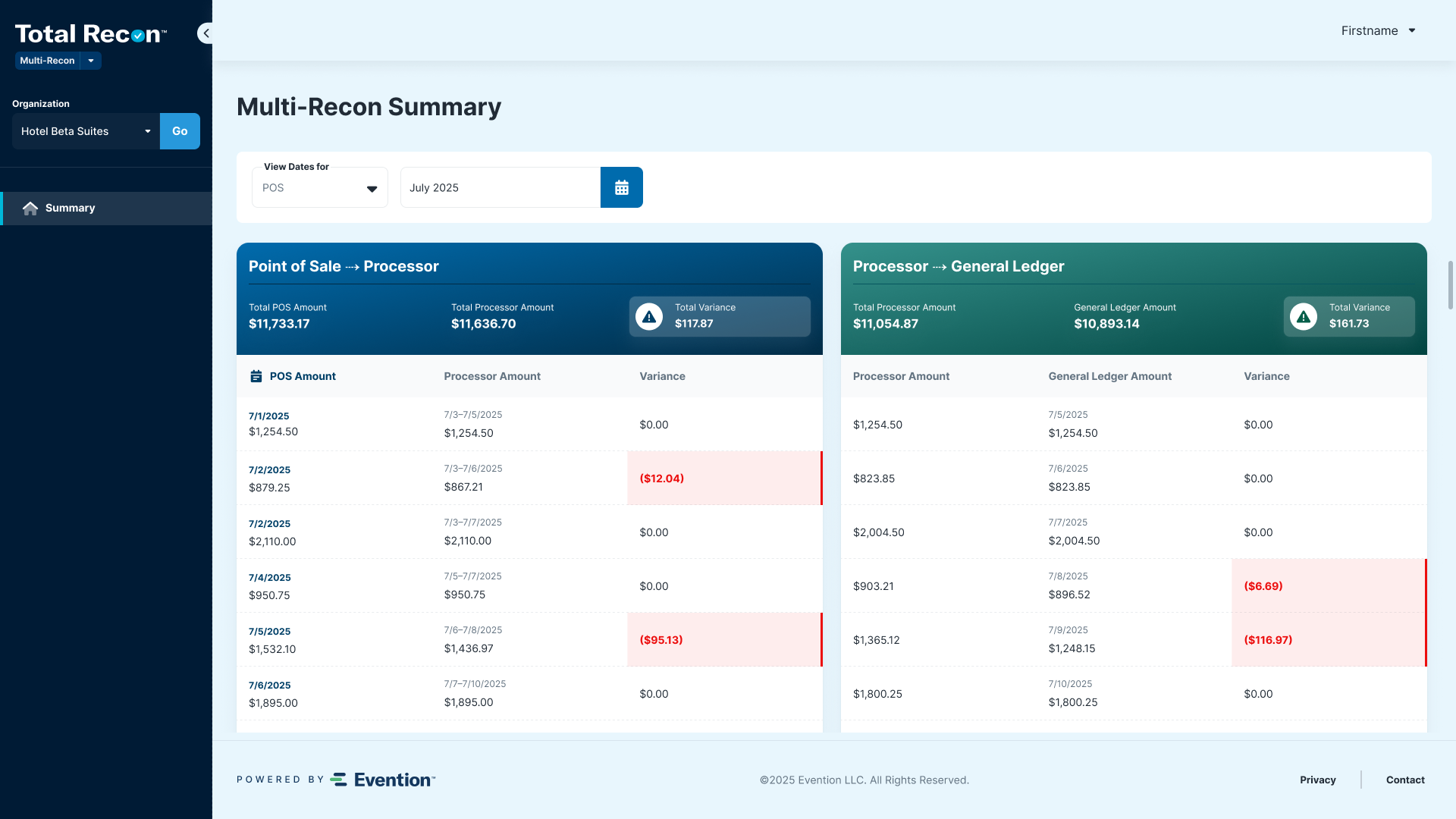Click the POS Amount column header
The image size is (1456, 819).
click(303, 376)
